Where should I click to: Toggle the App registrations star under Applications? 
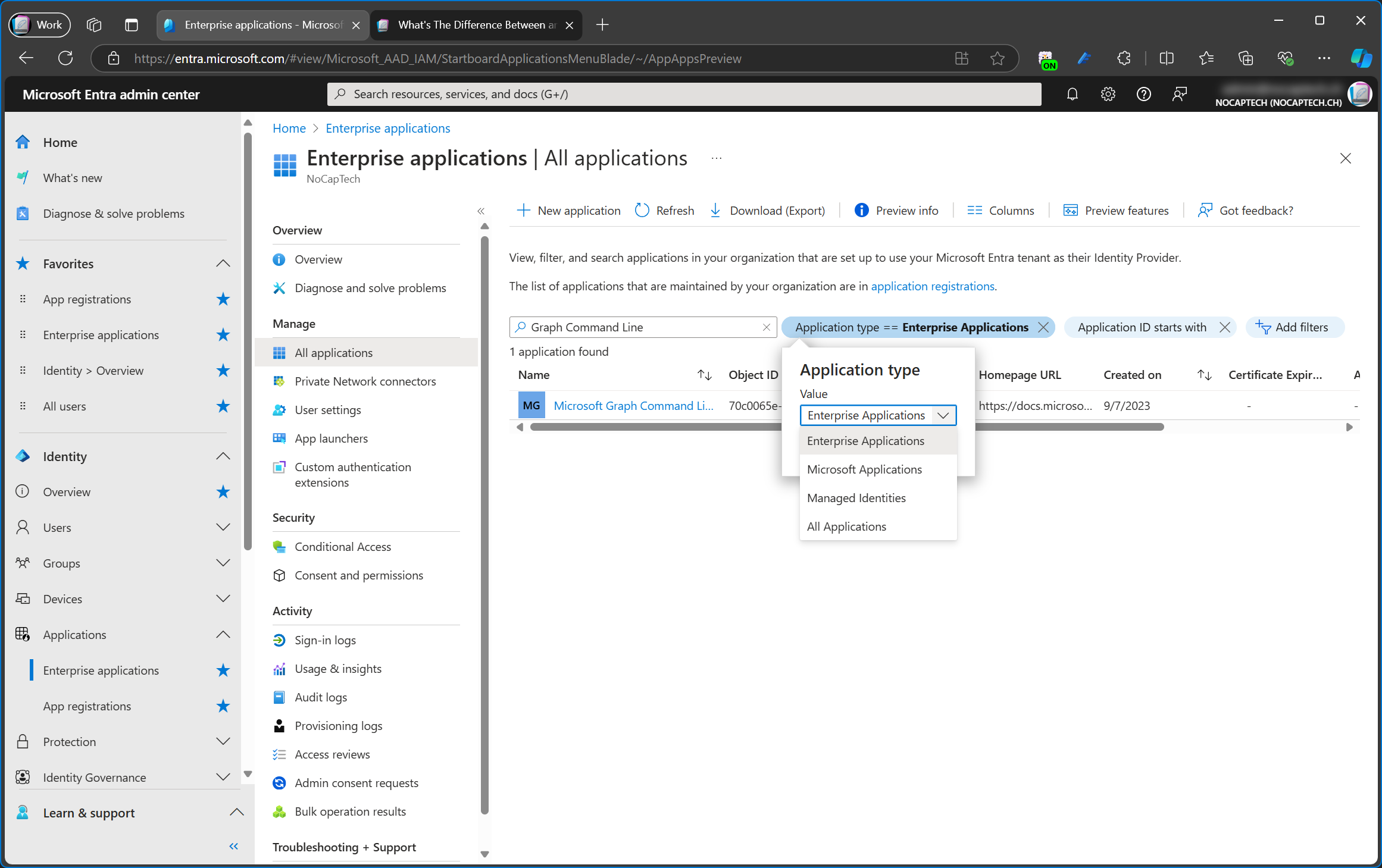click(x=223, y=706)
